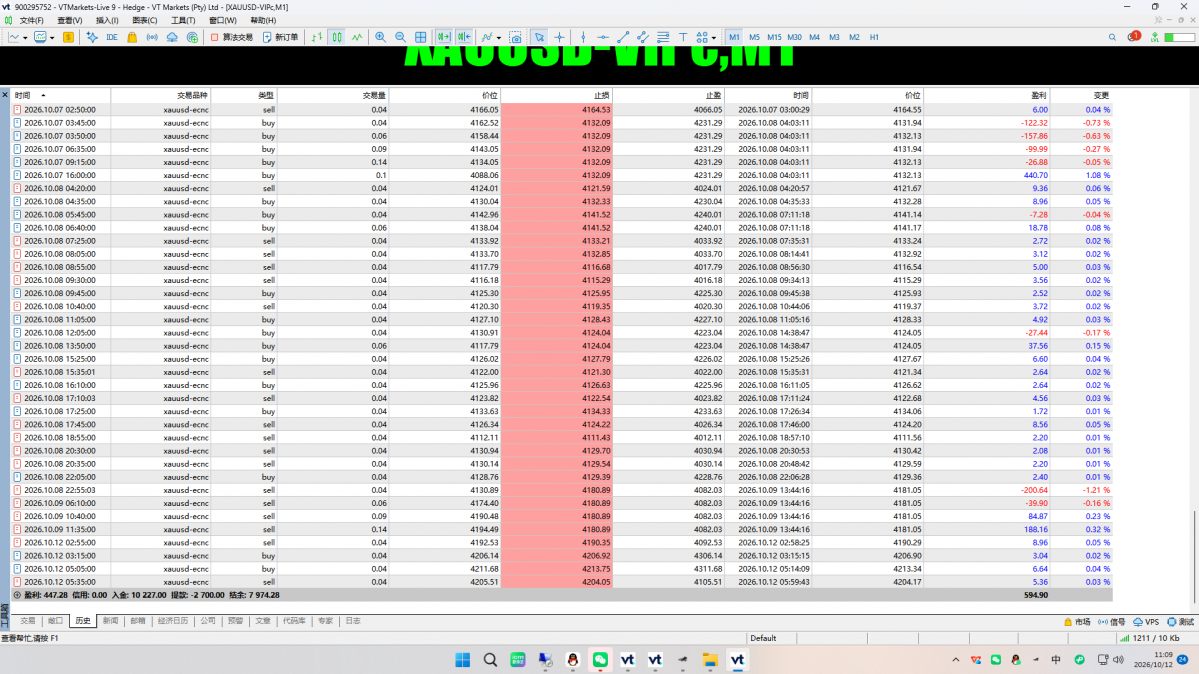1199x674 pixels.
Task: Close the toolbox panel with its X
Action: [x=5, y=95]
